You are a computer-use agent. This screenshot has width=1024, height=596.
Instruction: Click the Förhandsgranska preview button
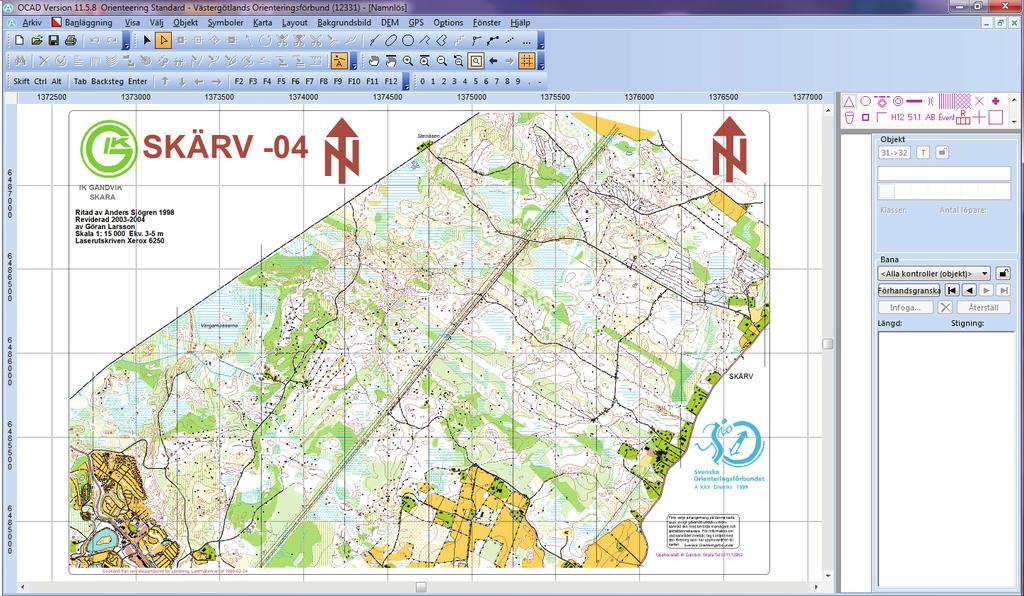click(x=908, y=290)
